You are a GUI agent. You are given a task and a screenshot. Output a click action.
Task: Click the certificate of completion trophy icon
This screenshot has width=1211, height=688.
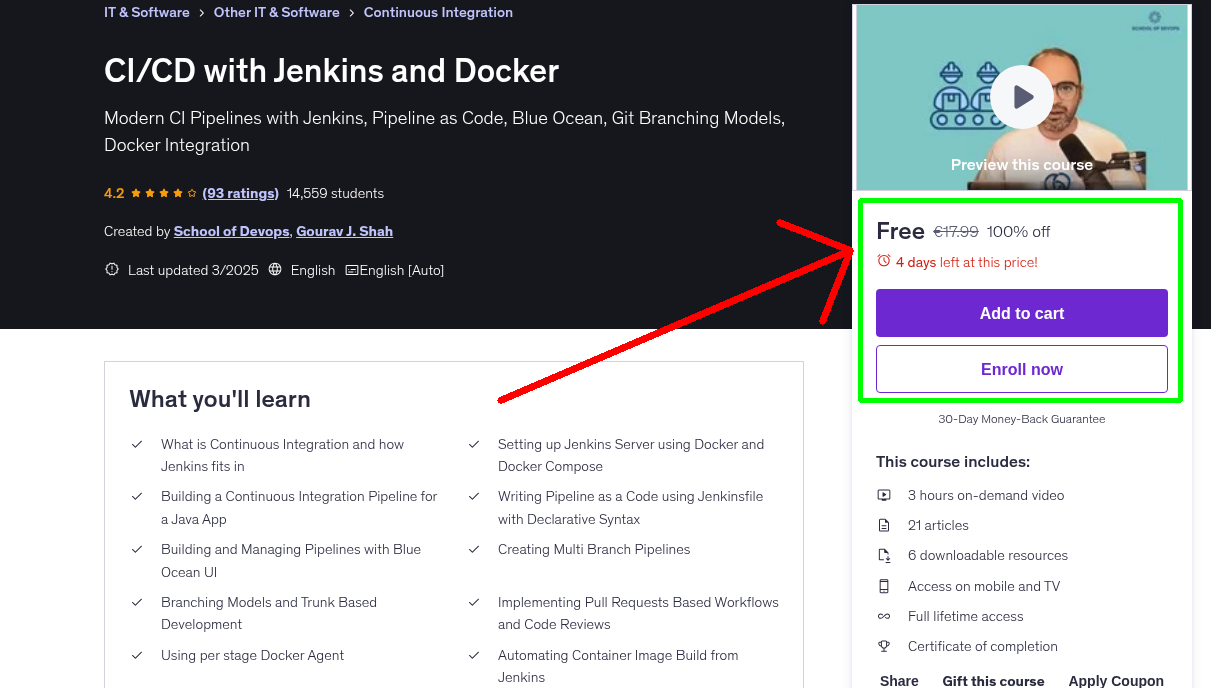tap(884, 646)
